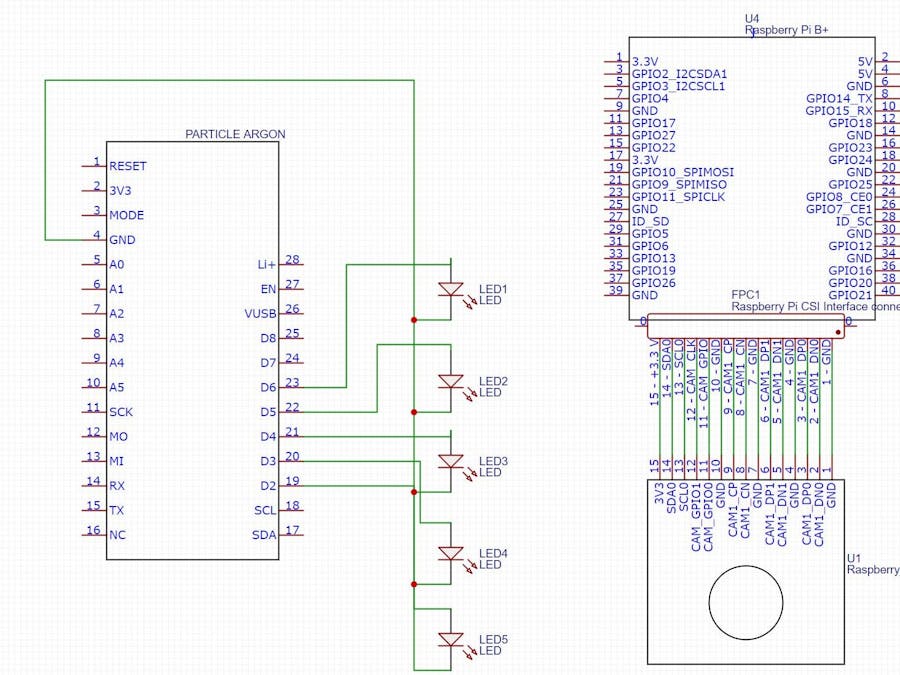Click the FPC1 reference label

(745, 294)
